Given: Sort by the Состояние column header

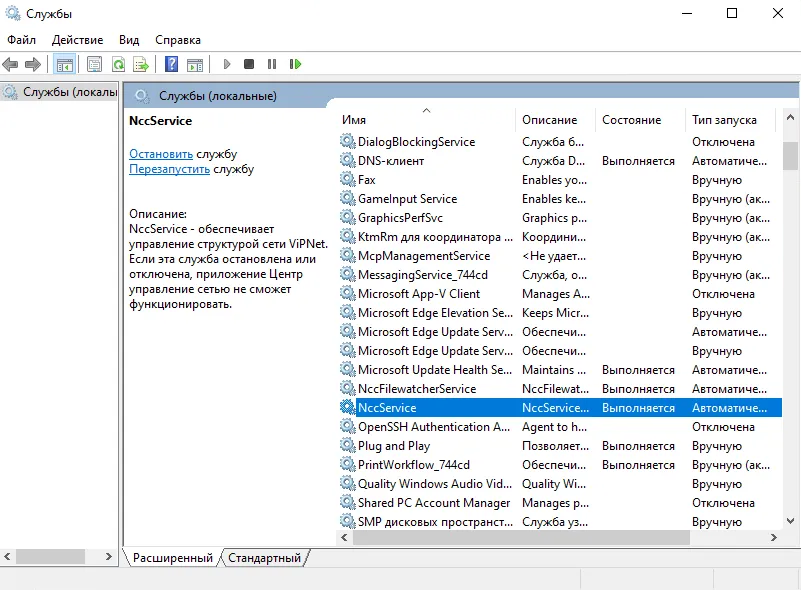Looking at the screenshot, I should [641, 120].
